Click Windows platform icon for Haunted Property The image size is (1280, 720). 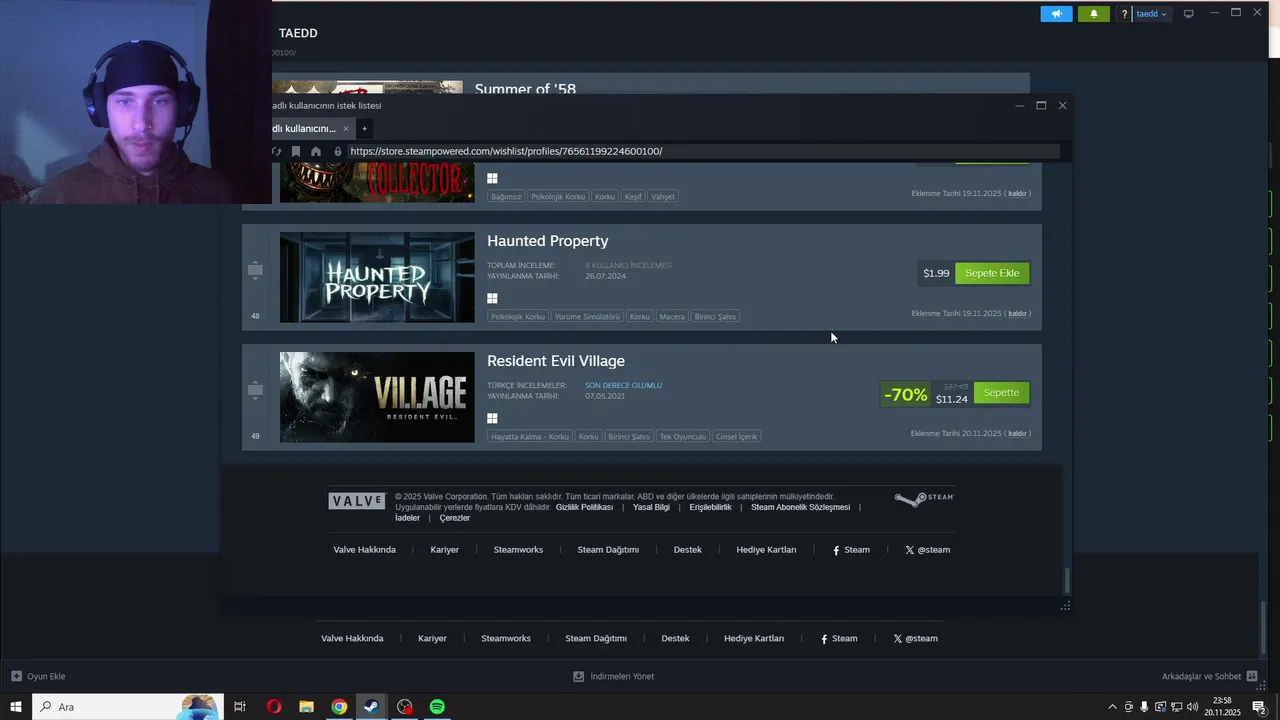click(x=492, y=298)
